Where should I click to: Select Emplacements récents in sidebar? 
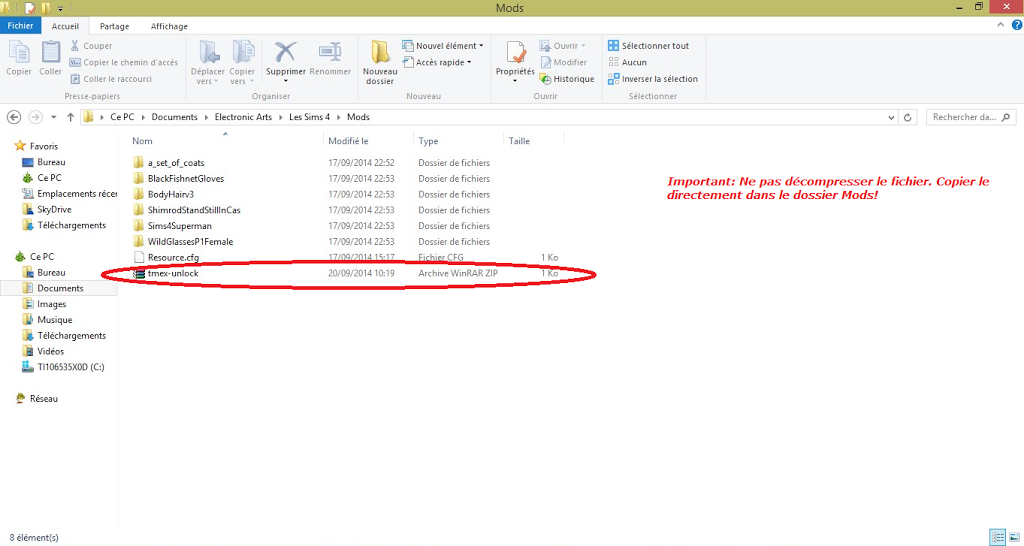[69, 193]
